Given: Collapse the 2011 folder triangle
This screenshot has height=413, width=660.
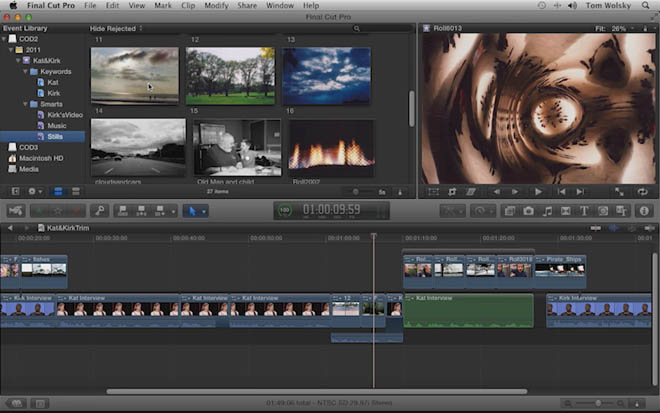Looking at the screenshot, I should pyautogui.click(x=11, y=50).
